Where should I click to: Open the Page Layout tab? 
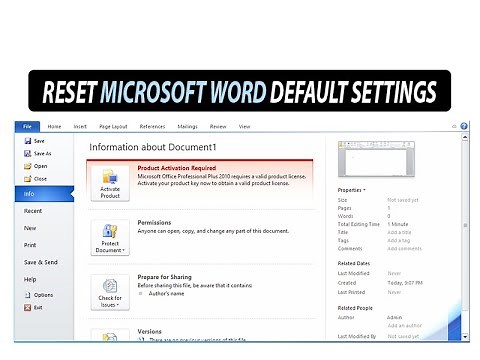click(113, 127)
